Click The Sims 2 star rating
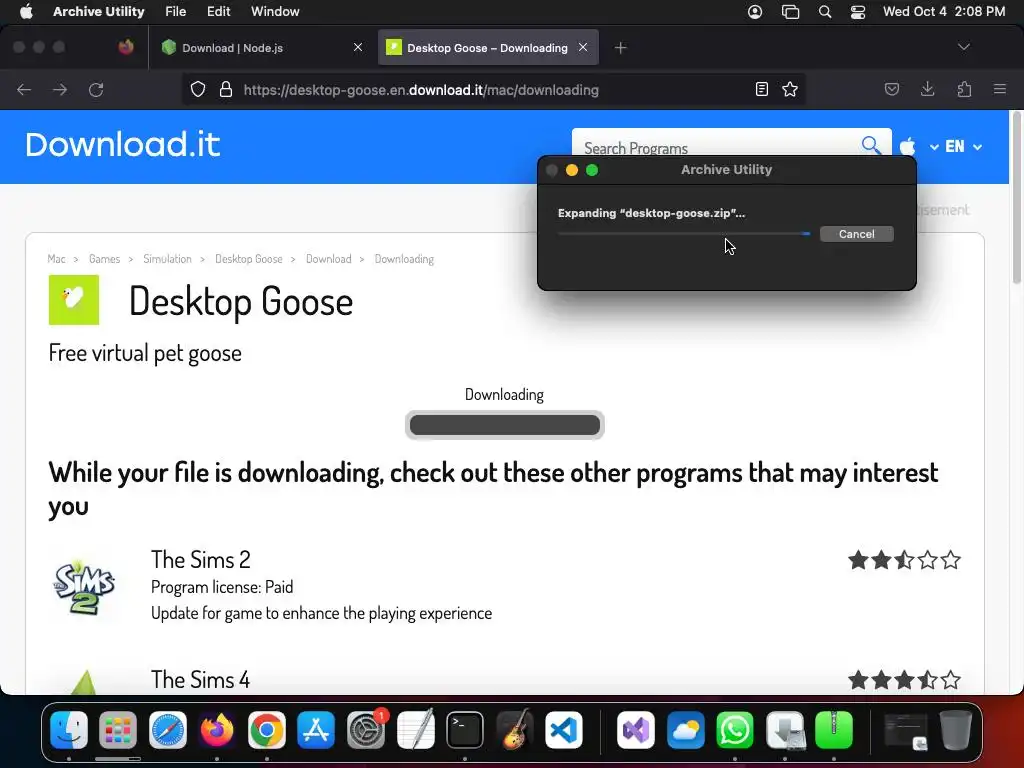 tap(904, 560)
